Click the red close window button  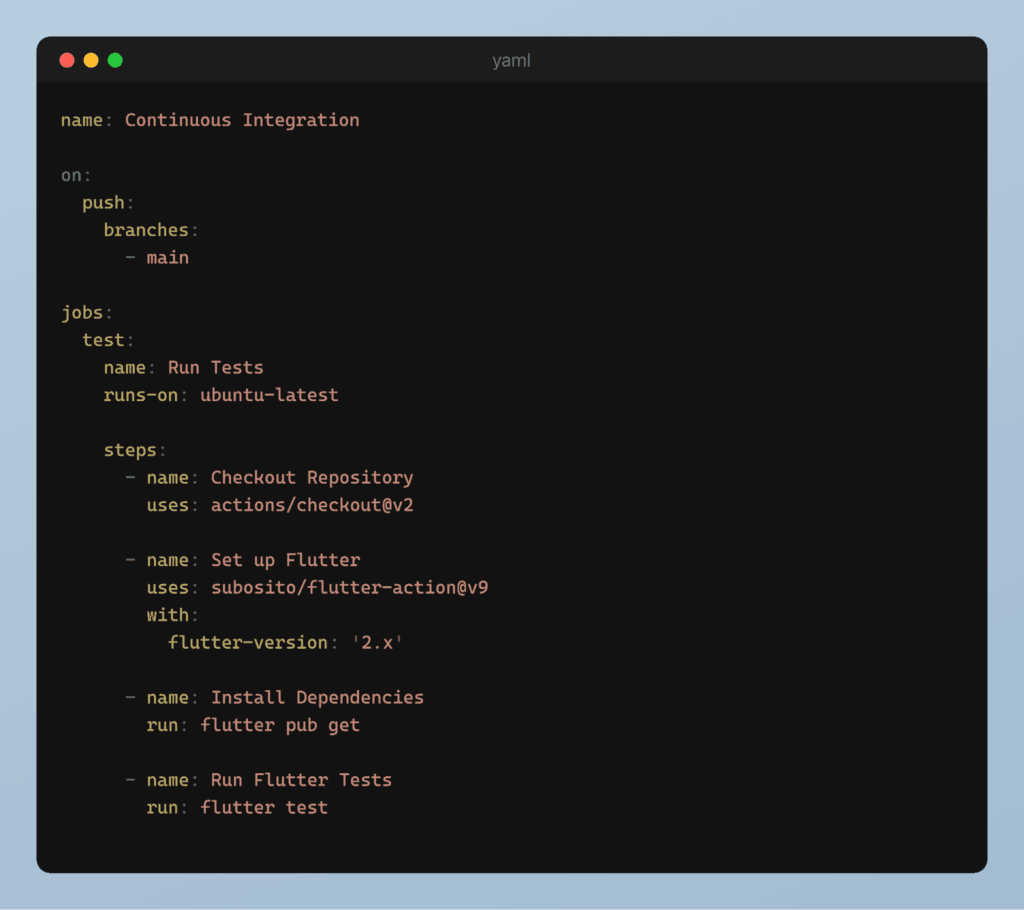[67, 60]
